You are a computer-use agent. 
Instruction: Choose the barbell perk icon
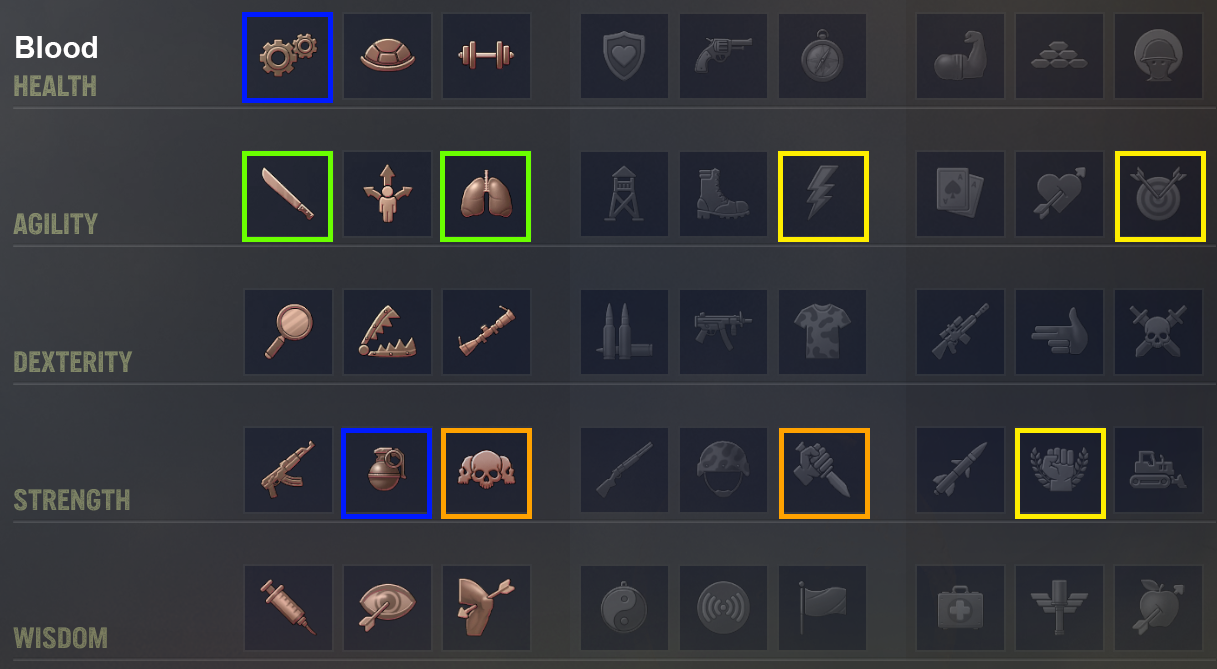pyautogui.click(x=486, y=57)
